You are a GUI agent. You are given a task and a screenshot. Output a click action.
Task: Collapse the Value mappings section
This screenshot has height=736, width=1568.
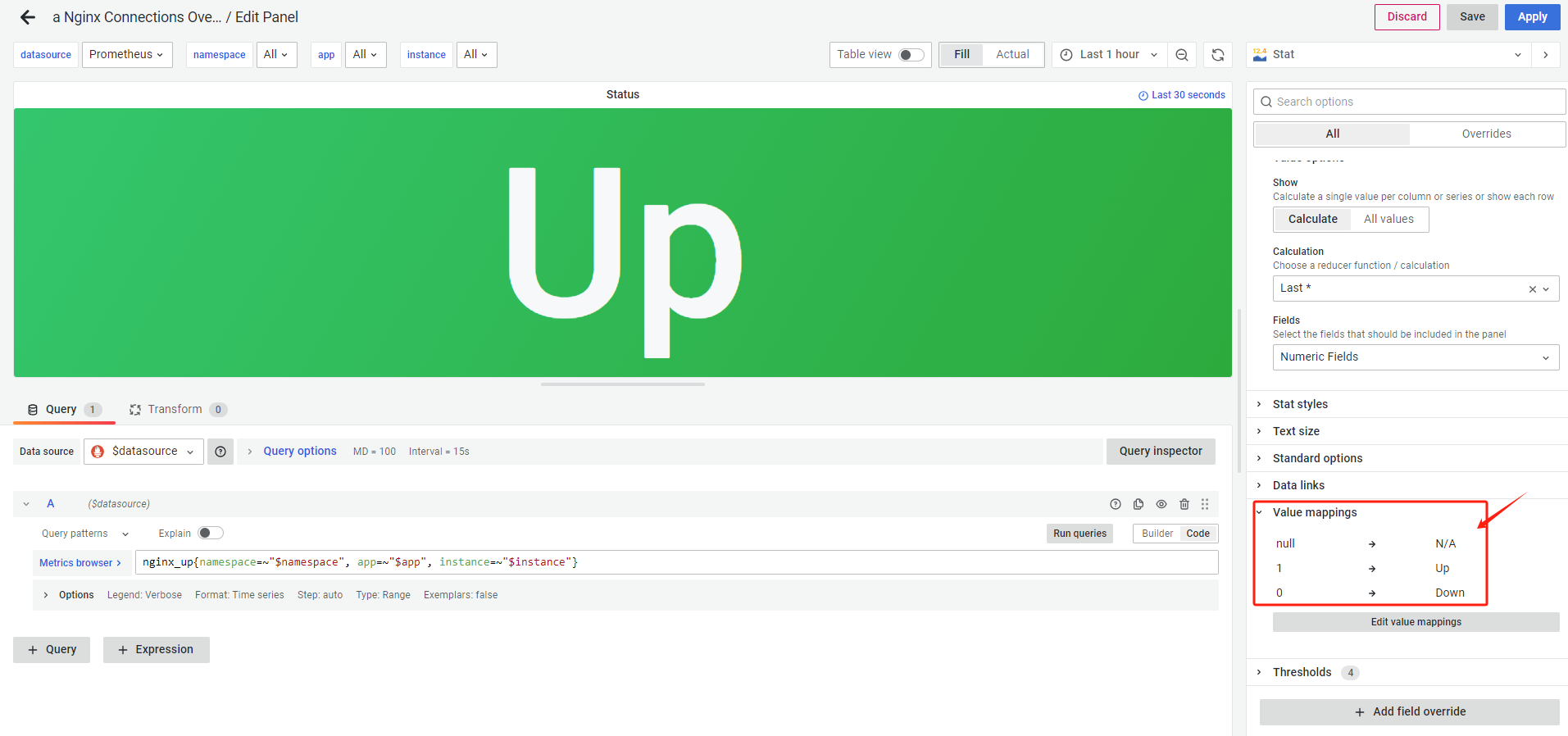point(1315,512)
